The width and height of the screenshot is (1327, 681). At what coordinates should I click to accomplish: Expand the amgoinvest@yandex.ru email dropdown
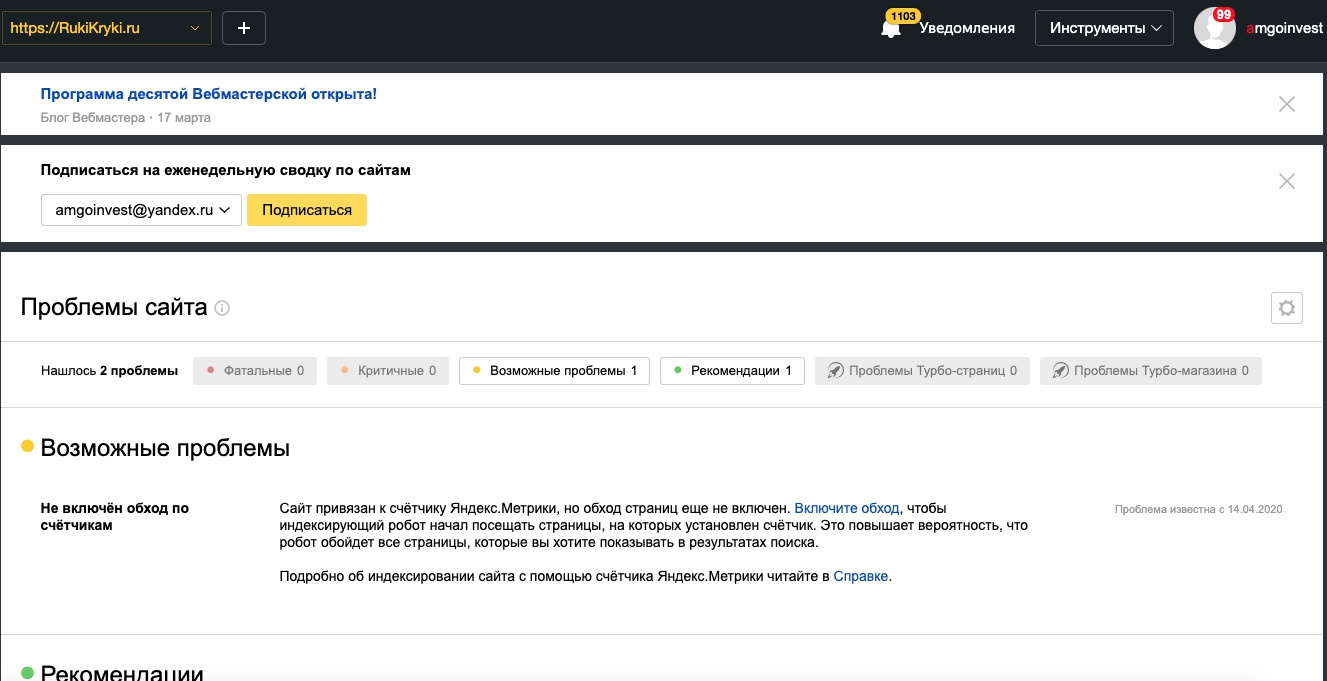point(141,210)
